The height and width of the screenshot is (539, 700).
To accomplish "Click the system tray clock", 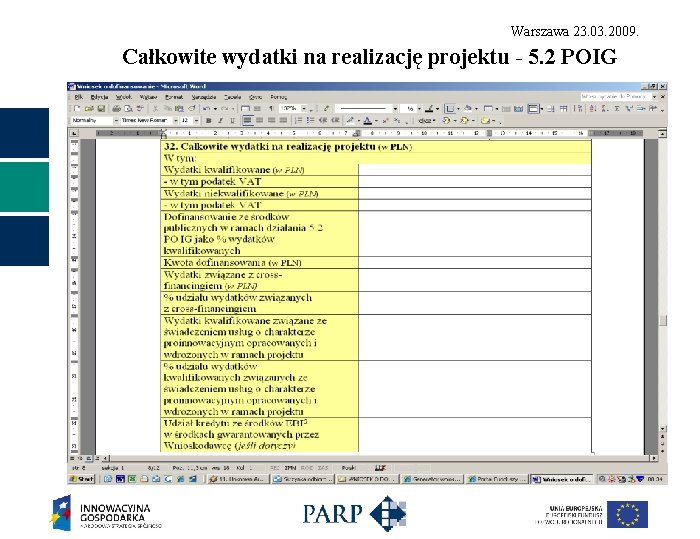I will [x=654, y=479].
